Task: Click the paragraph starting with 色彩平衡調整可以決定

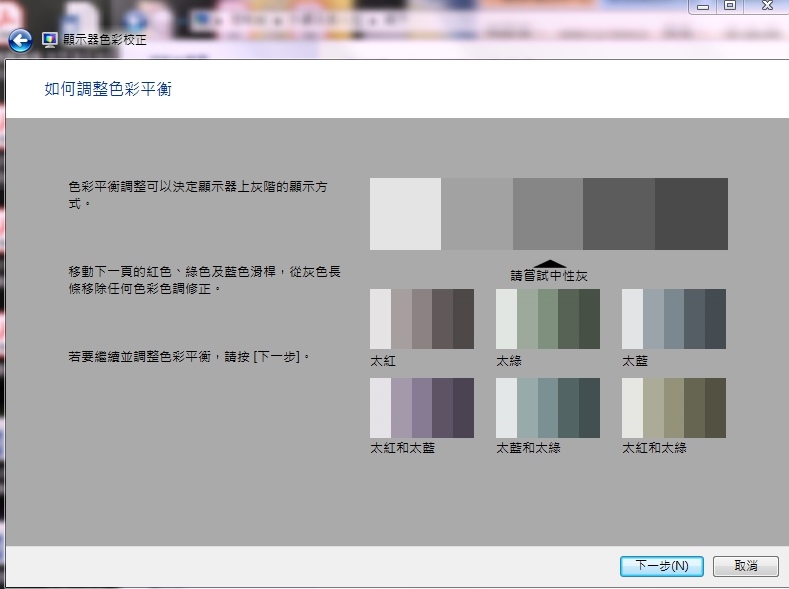Action: pos(198,195)
